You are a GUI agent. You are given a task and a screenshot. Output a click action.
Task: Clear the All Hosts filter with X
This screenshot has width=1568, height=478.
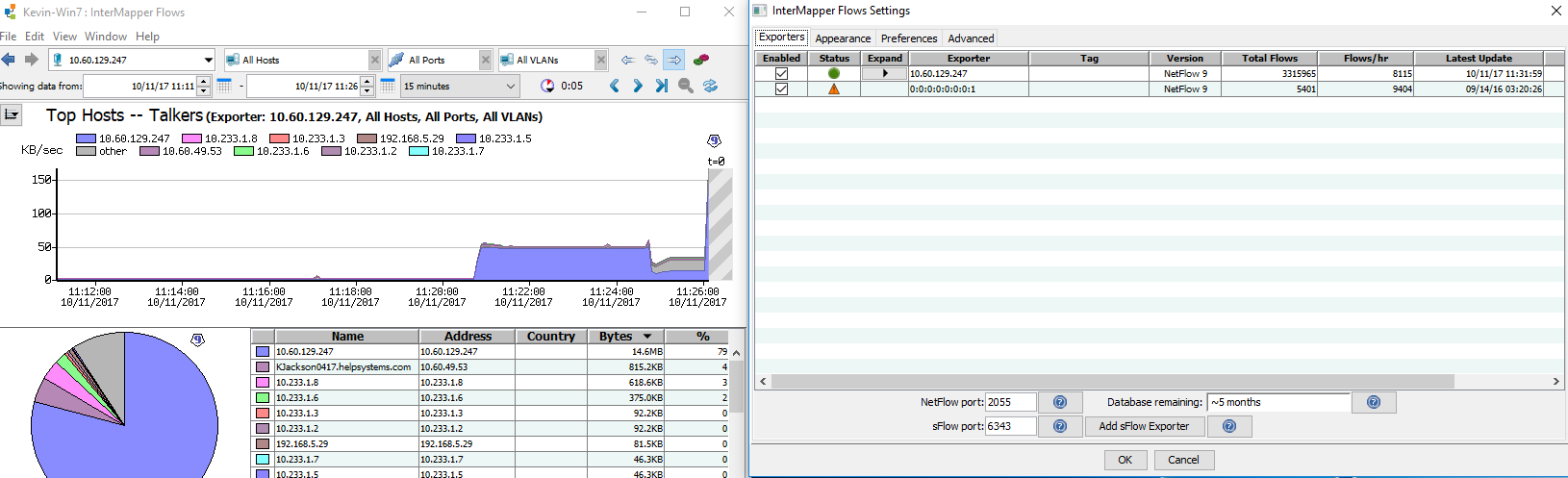point(375,60)
